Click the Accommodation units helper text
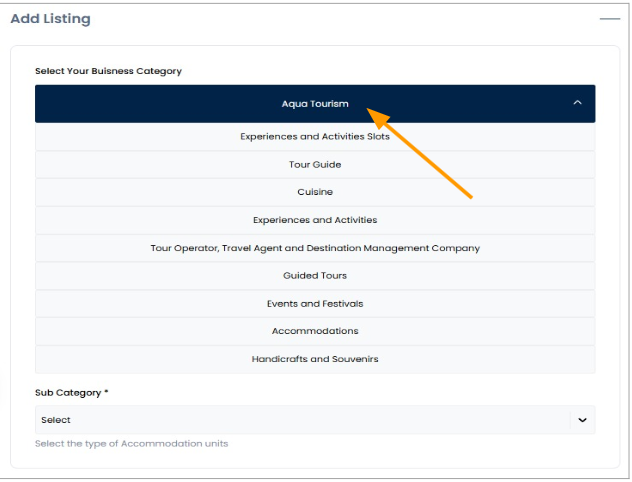The width and height of the screenshot is (632, 482). pyautogui.click(x=131, y=443)
